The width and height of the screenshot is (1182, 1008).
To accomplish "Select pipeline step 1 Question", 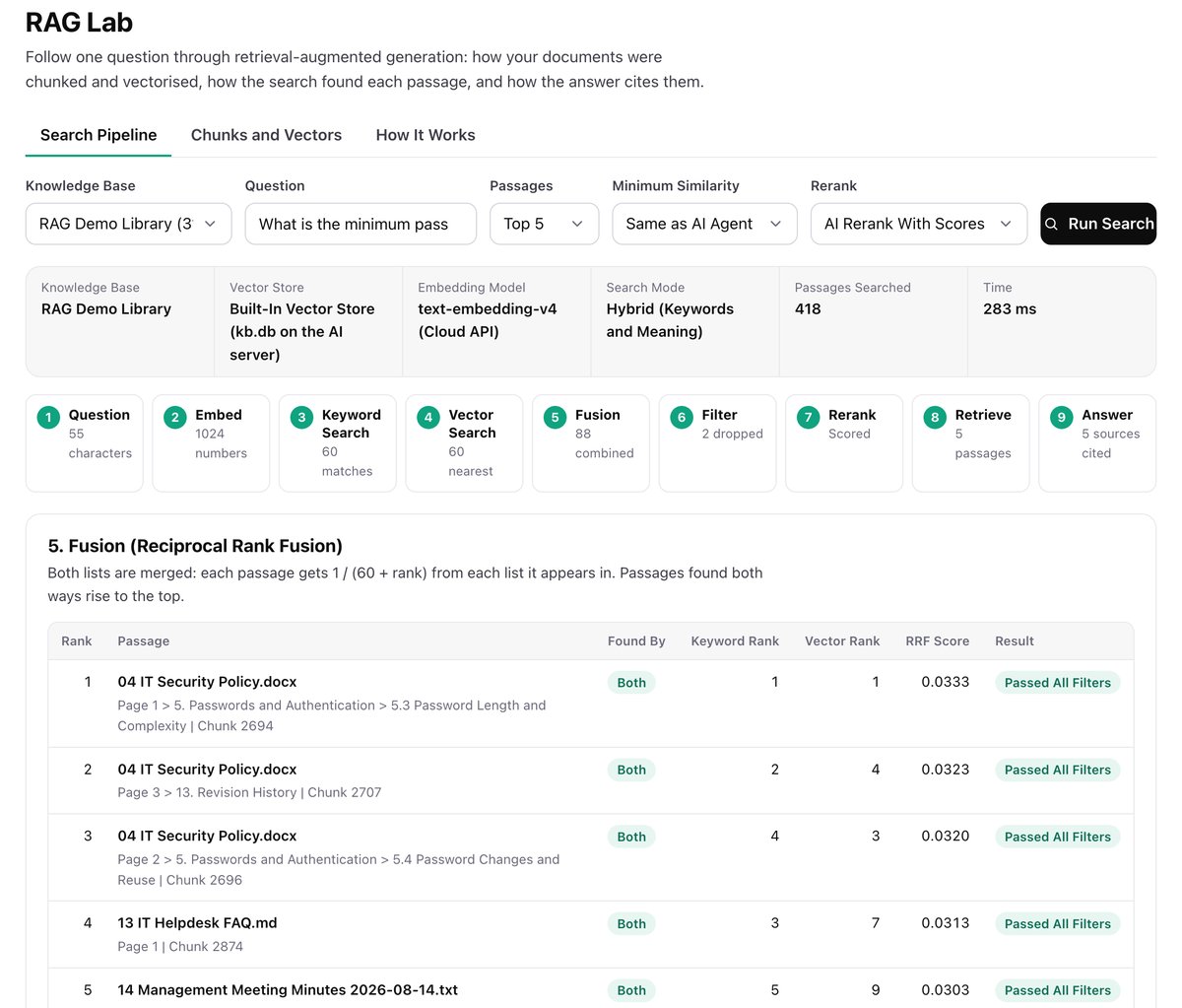I will point(84,443).
